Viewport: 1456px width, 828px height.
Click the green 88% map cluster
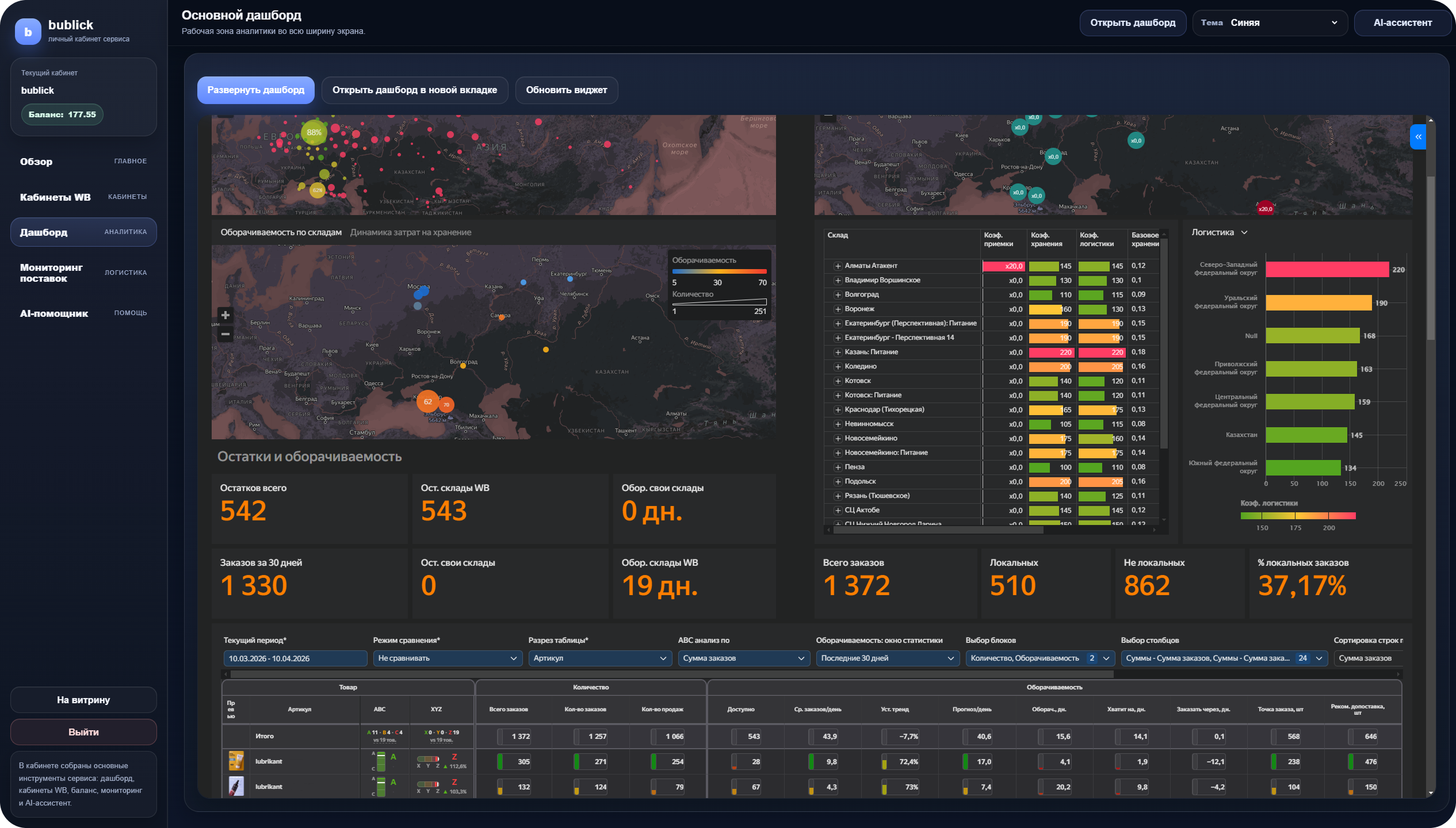314,132
